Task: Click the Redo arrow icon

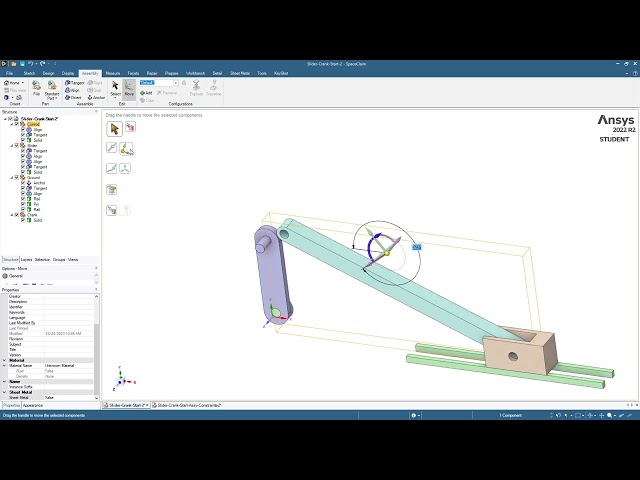Action: coord(43,64)
